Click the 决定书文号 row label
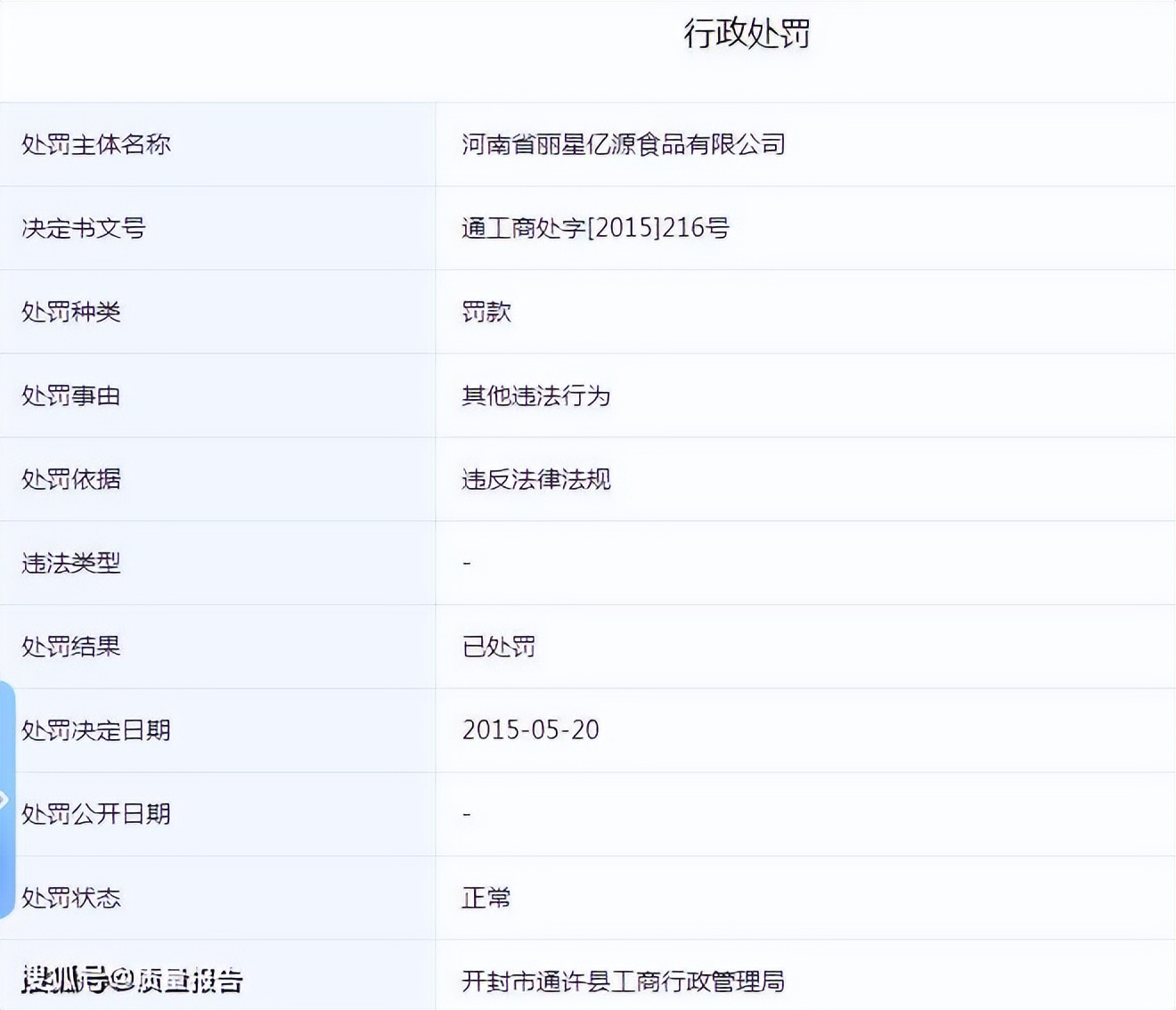 pyautogui.click(x=85, y=229)
